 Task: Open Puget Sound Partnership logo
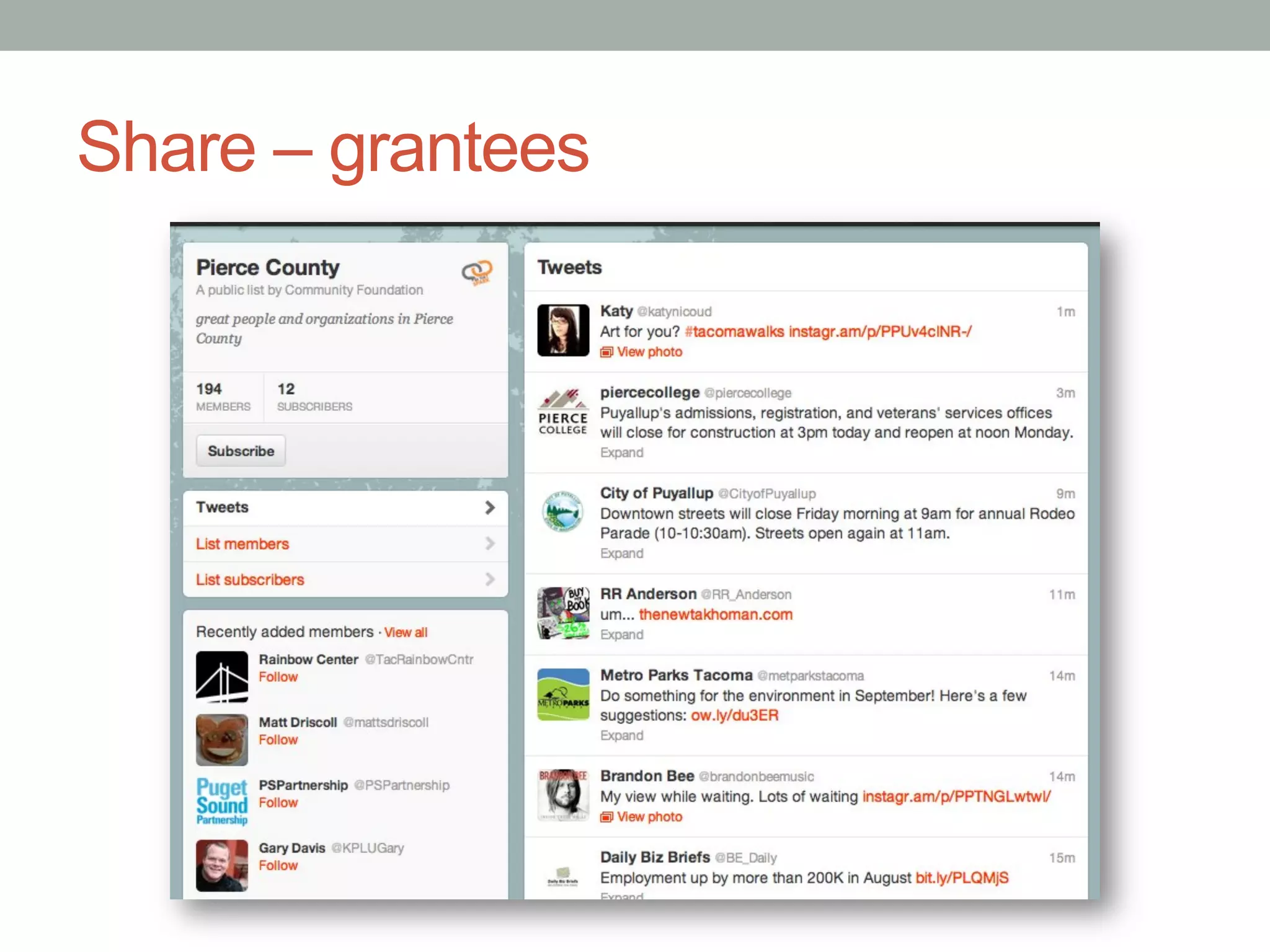pyautogui.click(x=222, y=802)
